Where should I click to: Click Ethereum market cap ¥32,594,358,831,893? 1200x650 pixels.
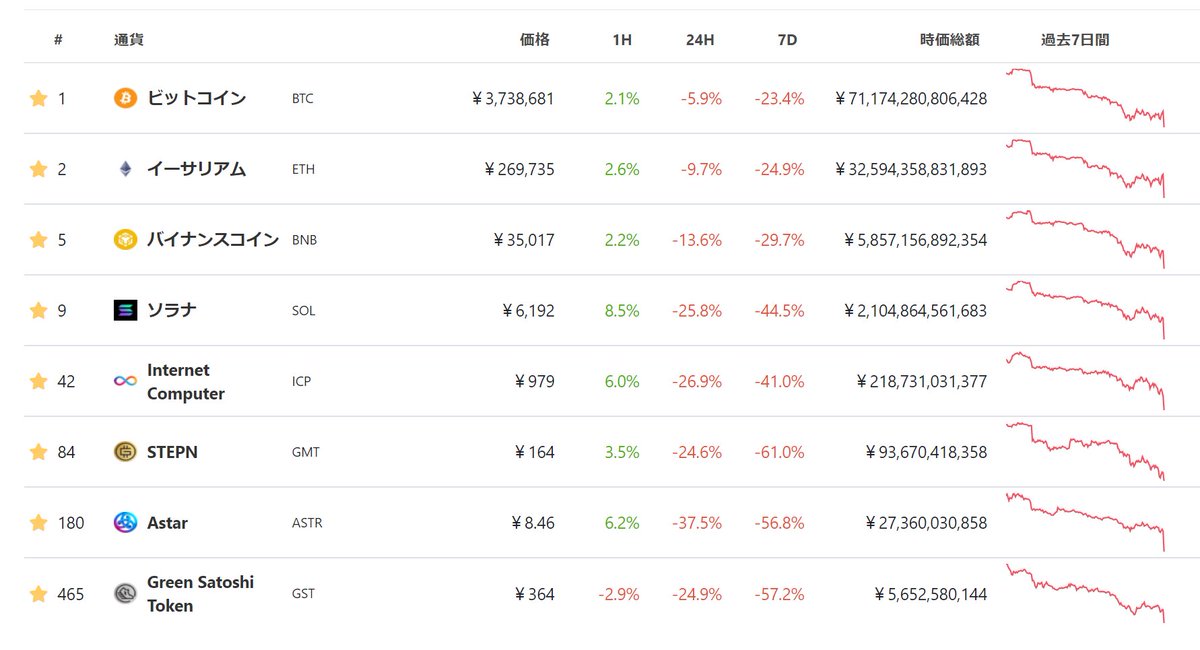coord(911,170)
